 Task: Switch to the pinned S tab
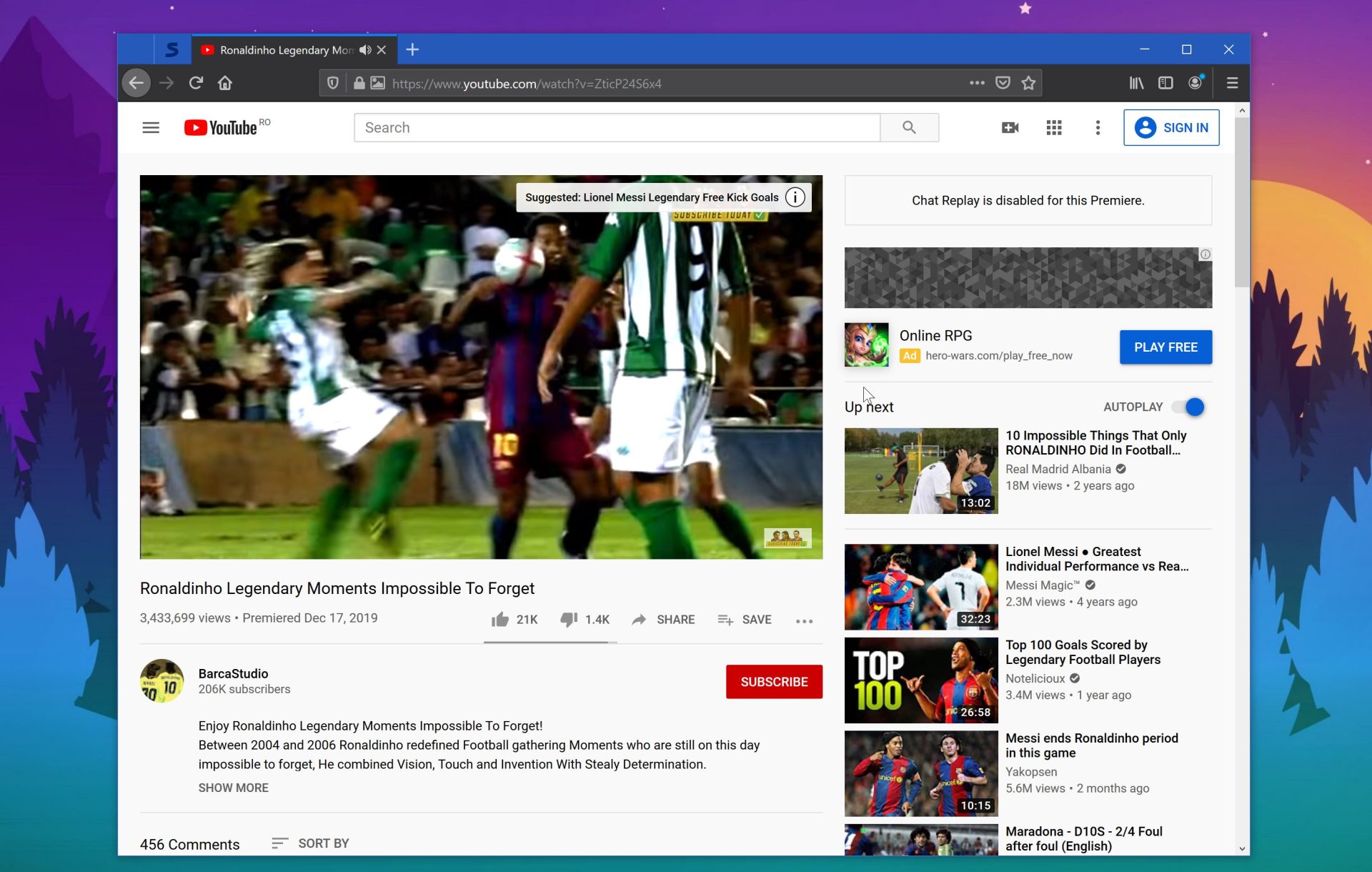[x=171, y=49]
